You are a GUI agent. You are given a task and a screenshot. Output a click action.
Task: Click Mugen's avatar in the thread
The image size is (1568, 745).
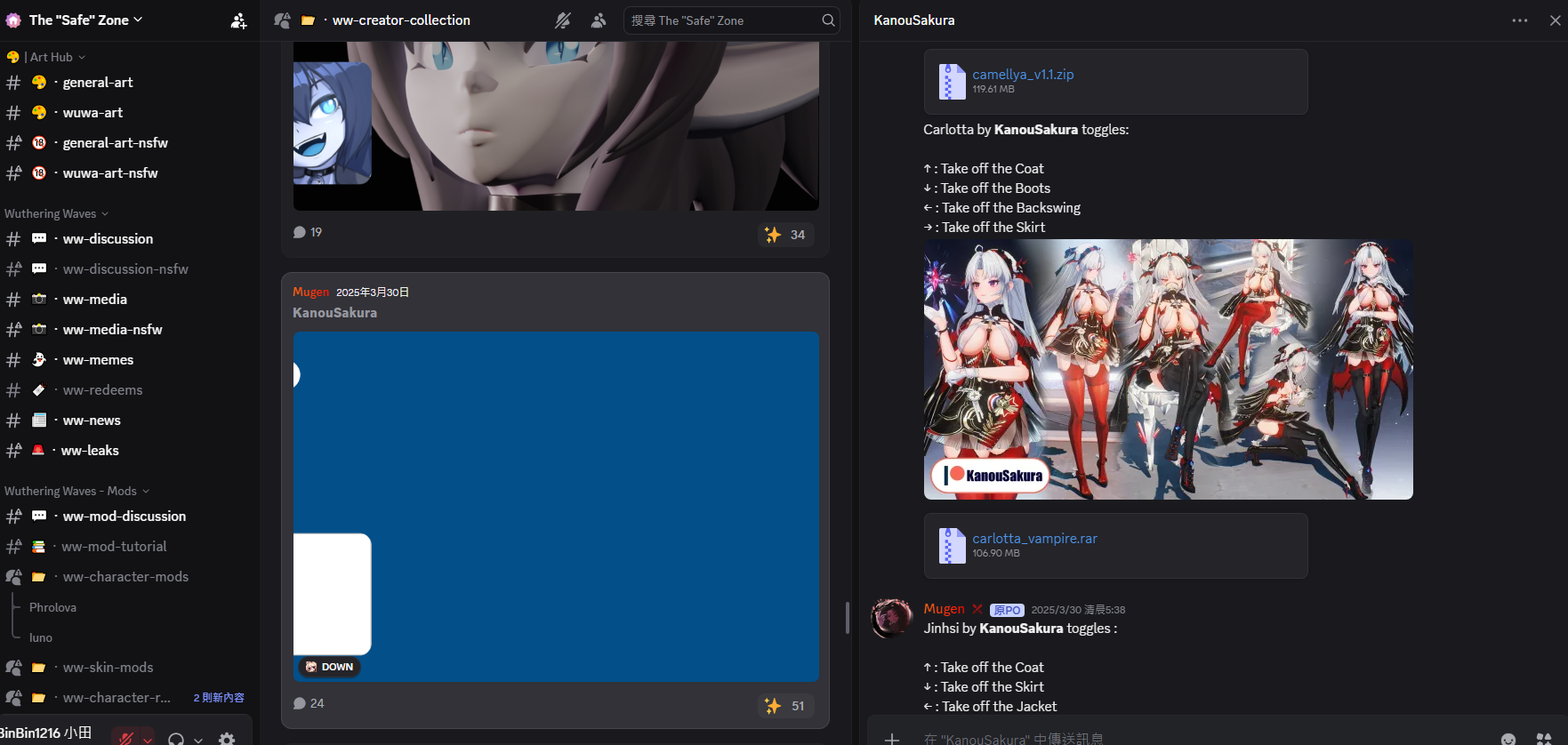coord(891,619)
